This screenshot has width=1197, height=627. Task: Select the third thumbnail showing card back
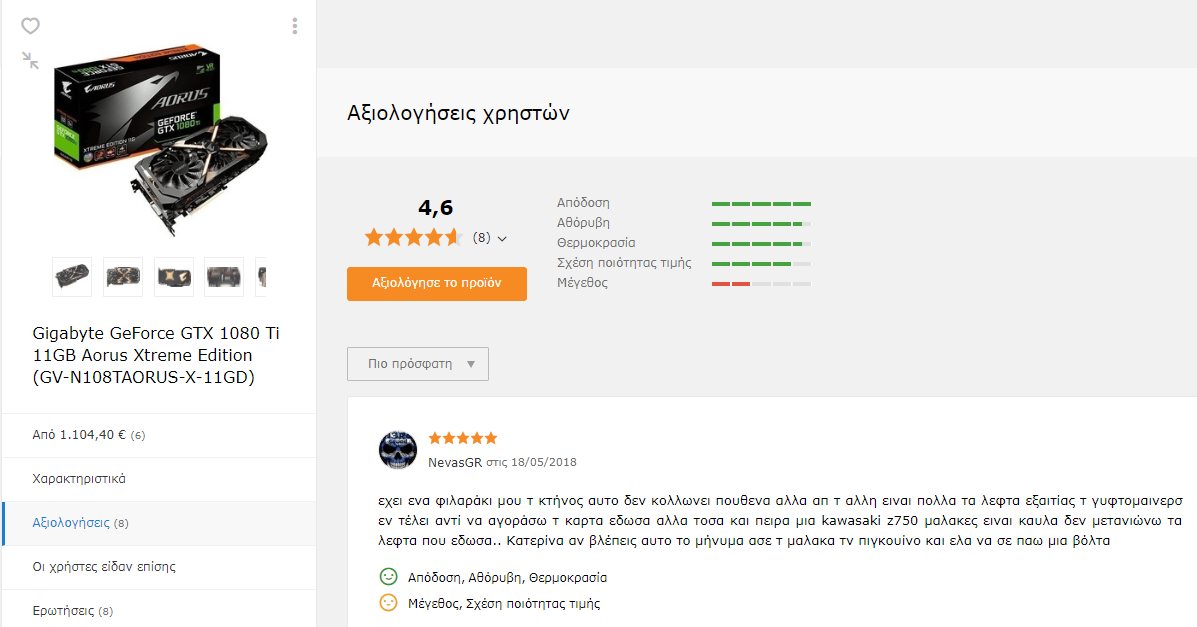tap(173, 276)
